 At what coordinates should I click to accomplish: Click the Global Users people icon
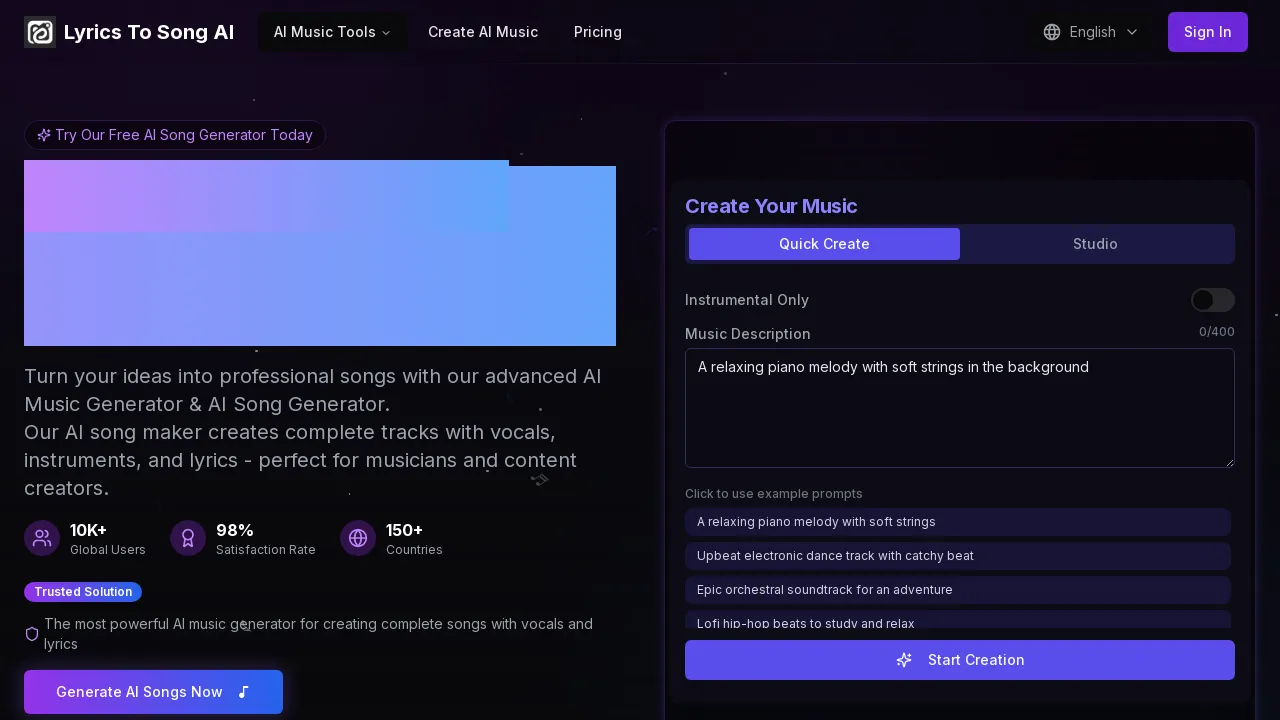coord(42,538)
